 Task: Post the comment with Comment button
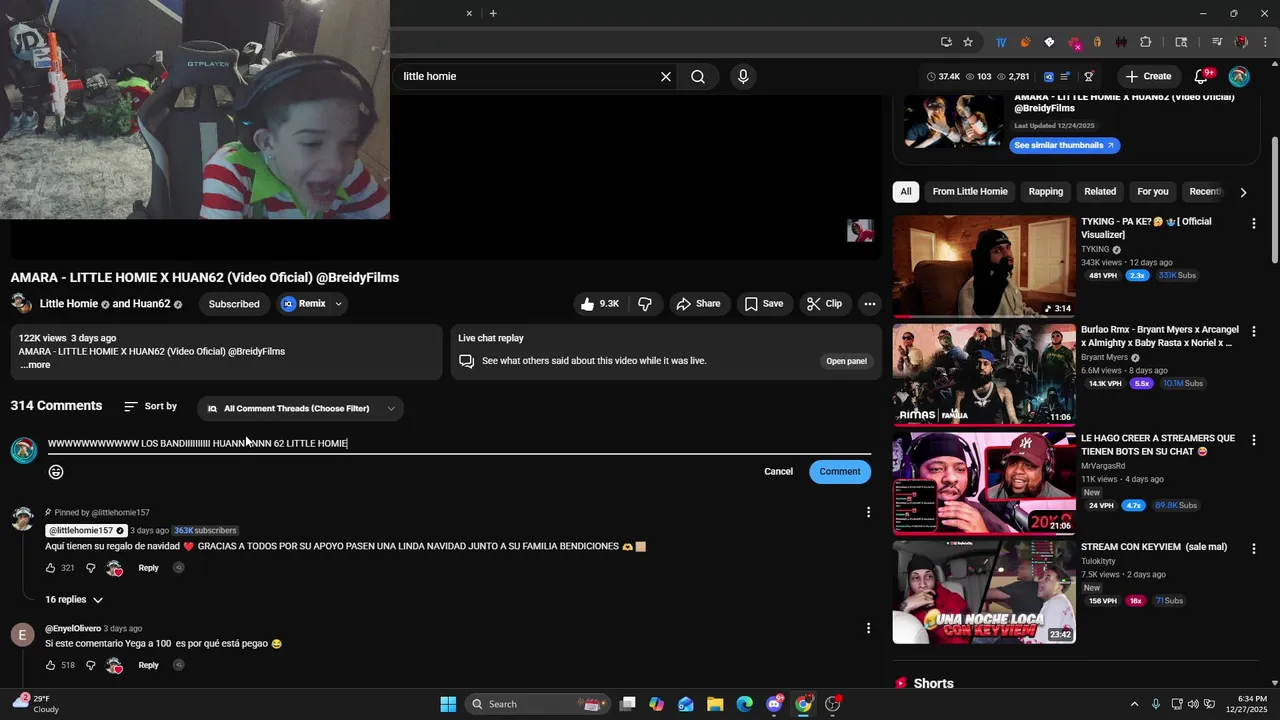click(840, 472)
